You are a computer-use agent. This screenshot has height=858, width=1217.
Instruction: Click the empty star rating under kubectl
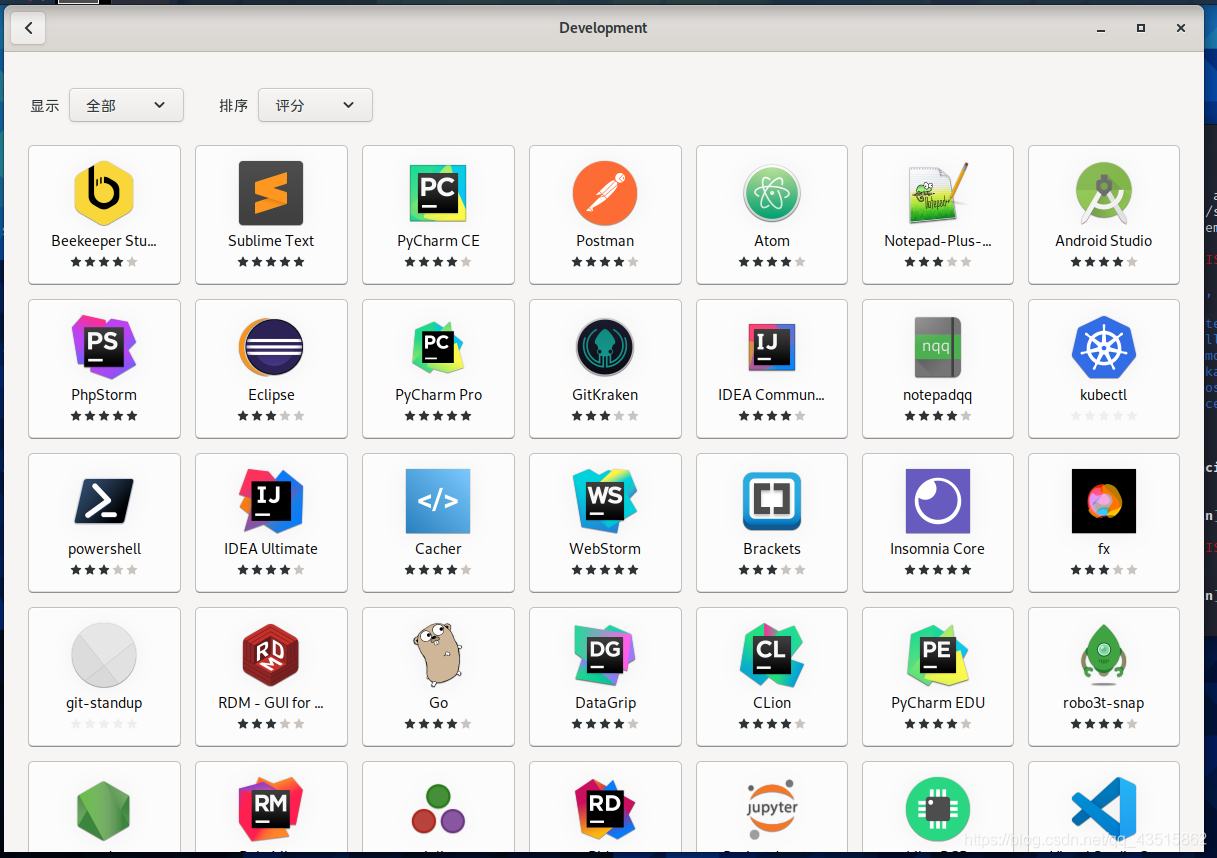pyautogui.click(x=1104, y=416)
